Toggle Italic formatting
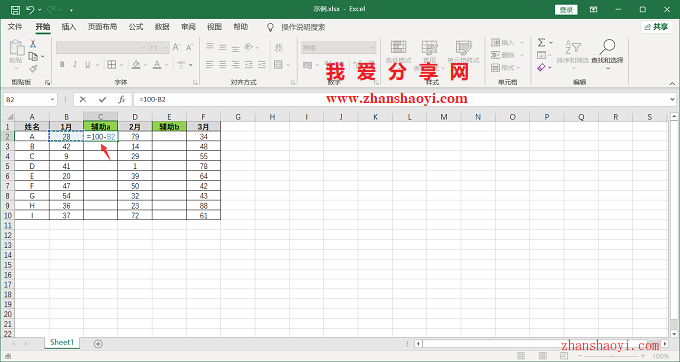 75,65
